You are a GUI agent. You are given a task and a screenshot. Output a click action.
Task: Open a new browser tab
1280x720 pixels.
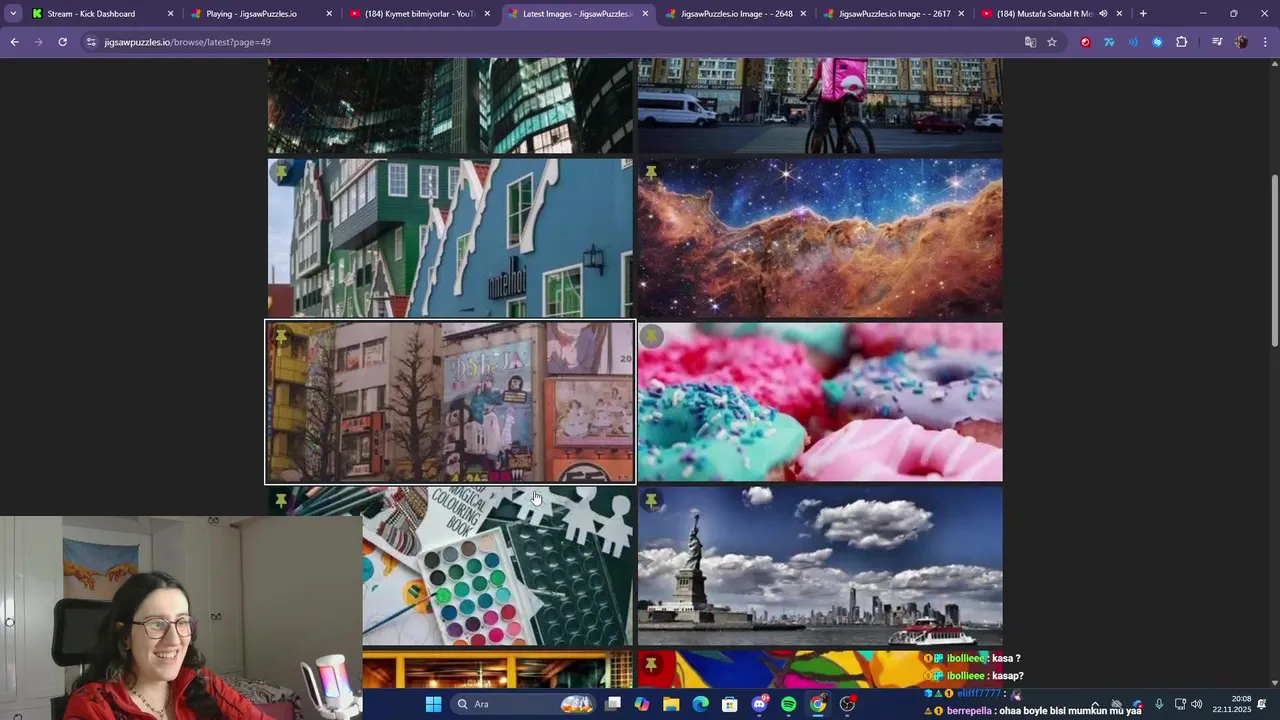click(1143, 14)
